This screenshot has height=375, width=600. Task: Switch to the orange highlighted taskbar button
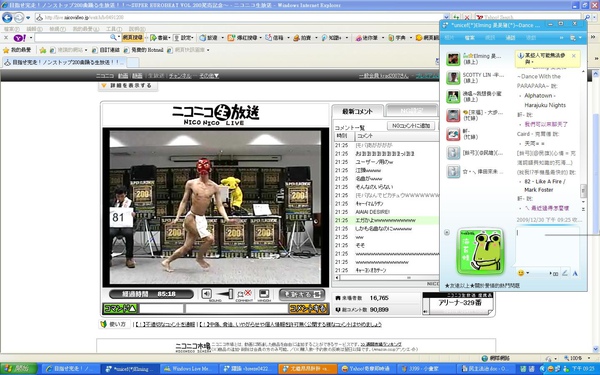click(x=308, y=369)
